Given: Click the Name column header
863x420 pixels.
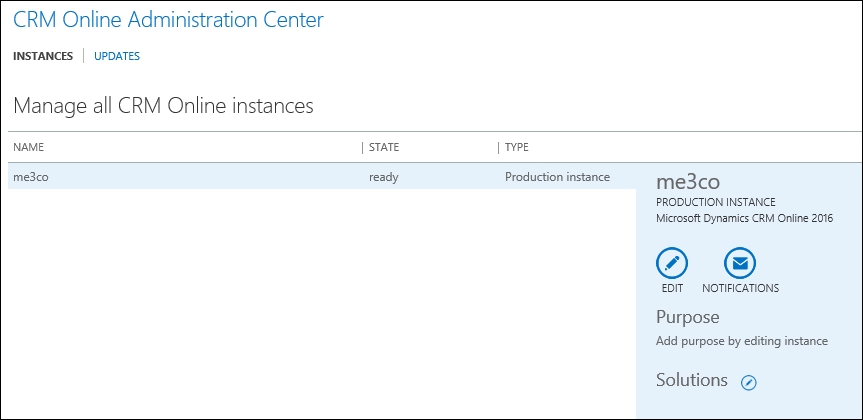Looking at the screenshot, I should [29, 148].
